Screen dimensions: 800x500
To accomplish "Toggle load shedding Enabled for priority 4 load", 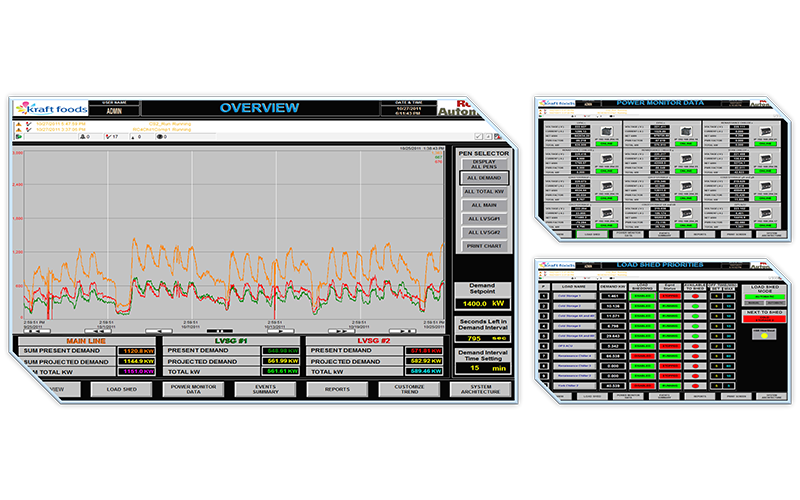I will pyautogui.click(x=643, y=326).
